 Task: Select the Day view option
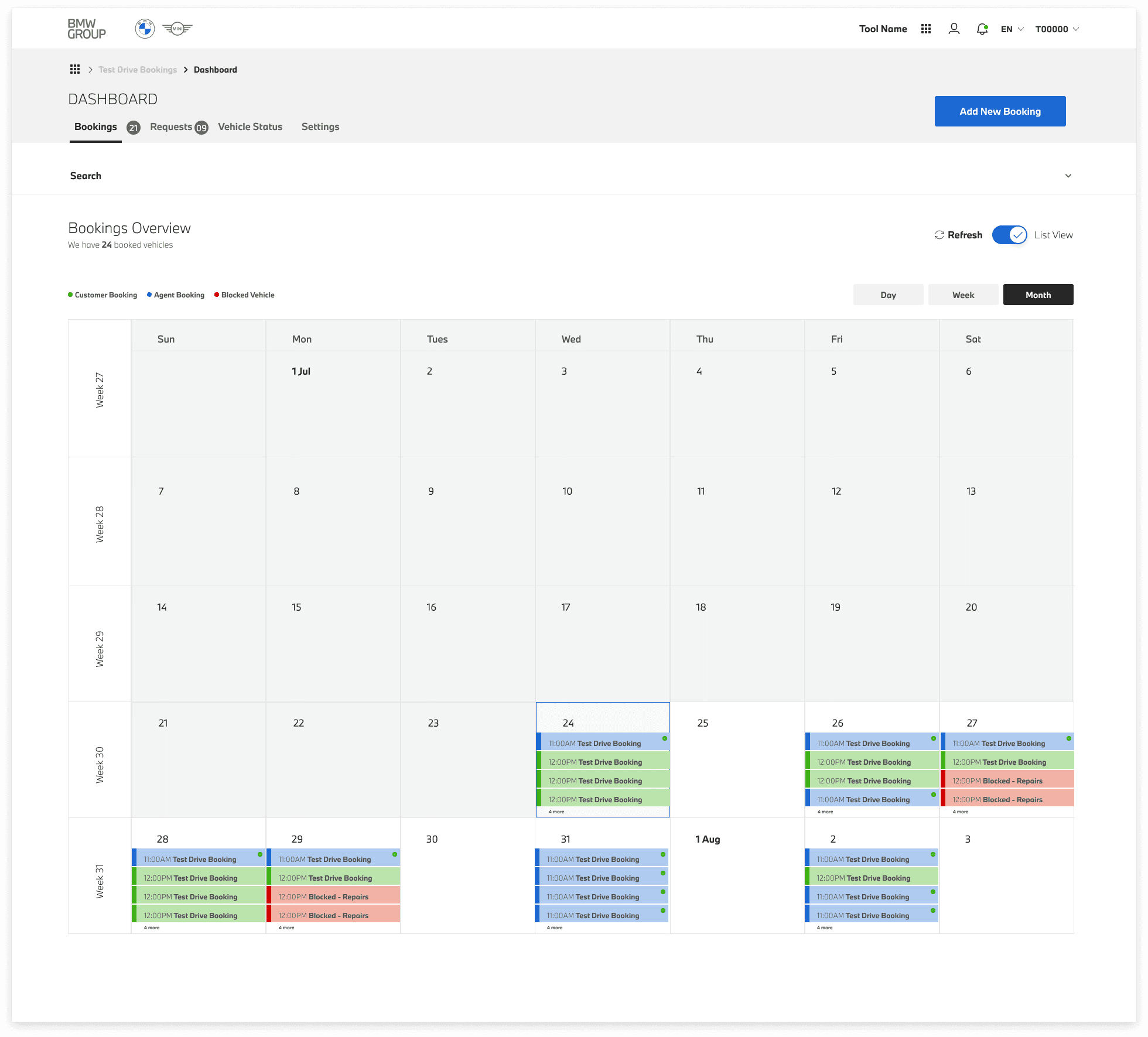tap(888, 295)
